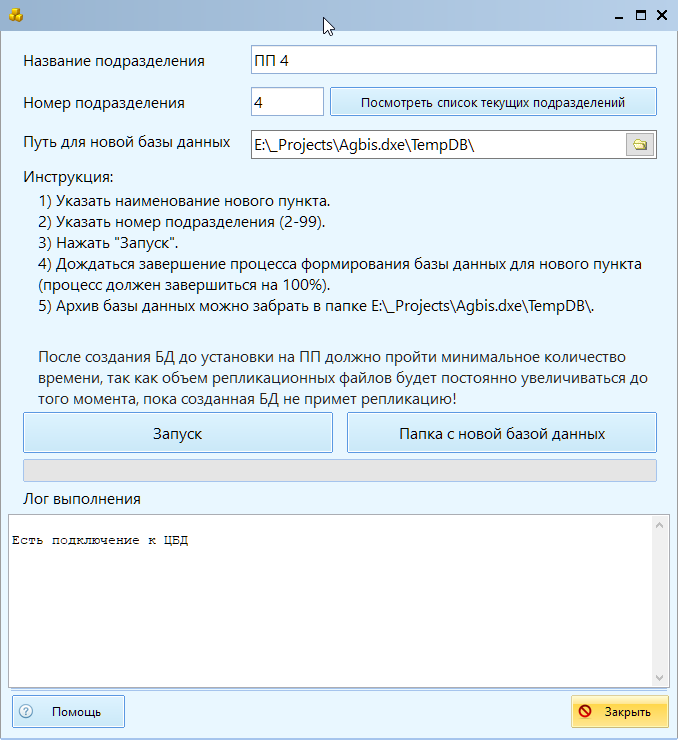Click log line 'Есть подключение к ЦБД'
This screenshot has height=740, width=678.
100,540
